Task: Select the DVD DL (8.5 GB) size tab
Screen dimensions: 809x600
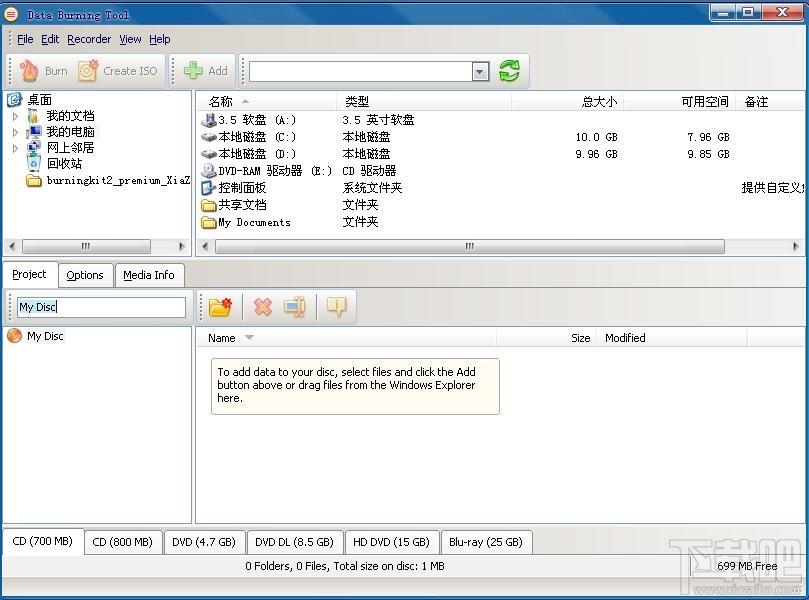Action: pos(294,542)
